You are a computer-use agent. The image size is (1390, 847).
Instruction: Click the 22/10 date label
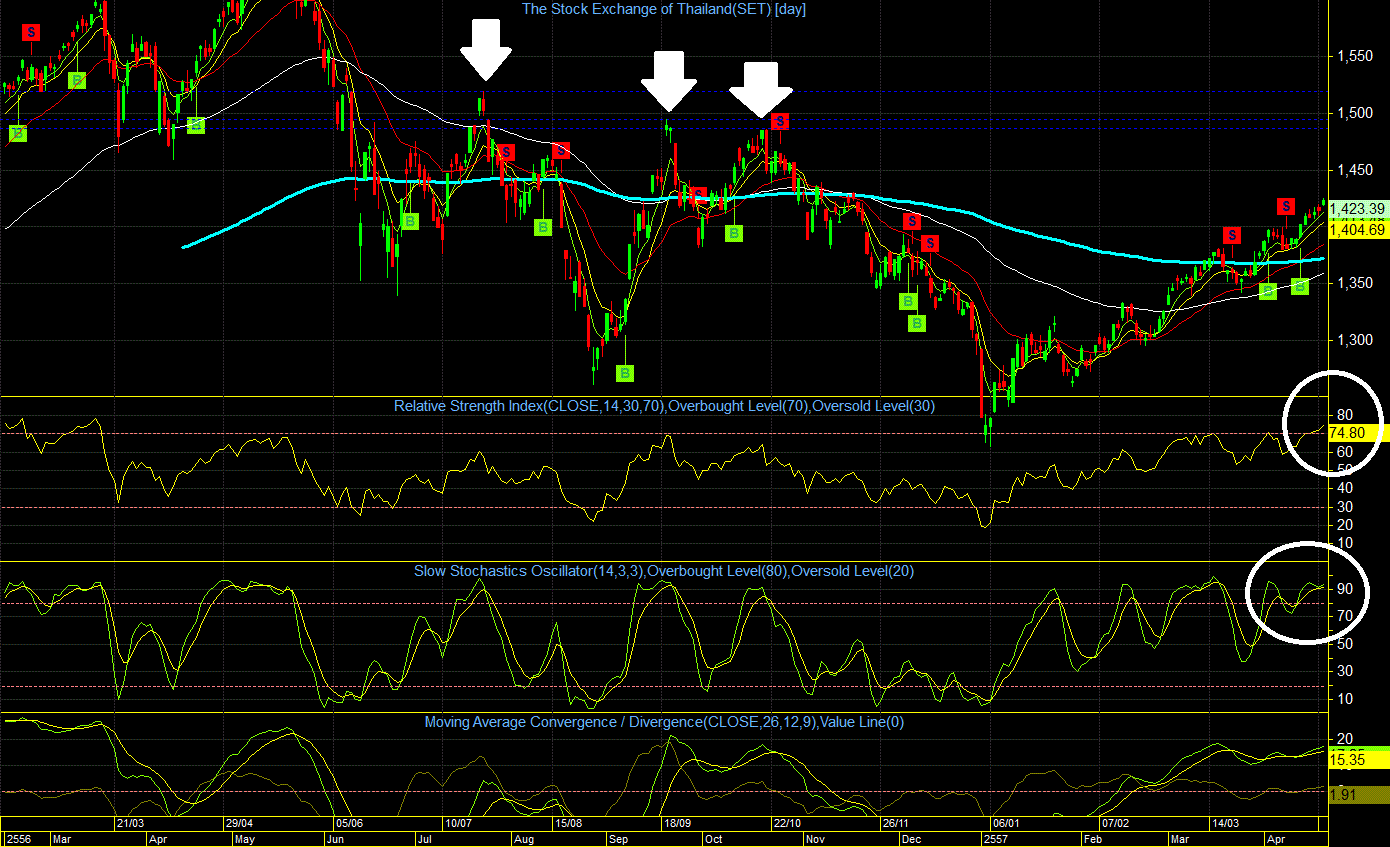point(786,823)
